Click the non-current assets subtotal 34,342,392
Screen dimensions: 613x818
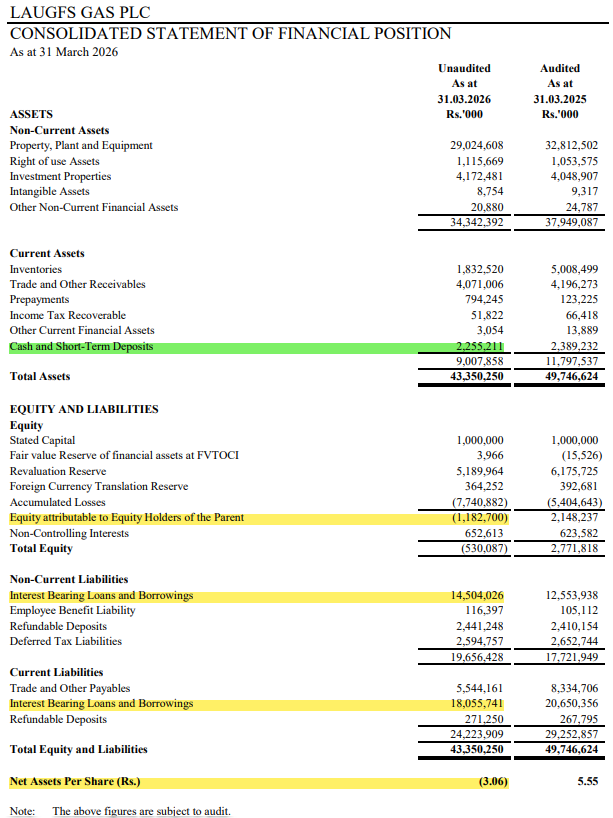[x=477, y=222]
